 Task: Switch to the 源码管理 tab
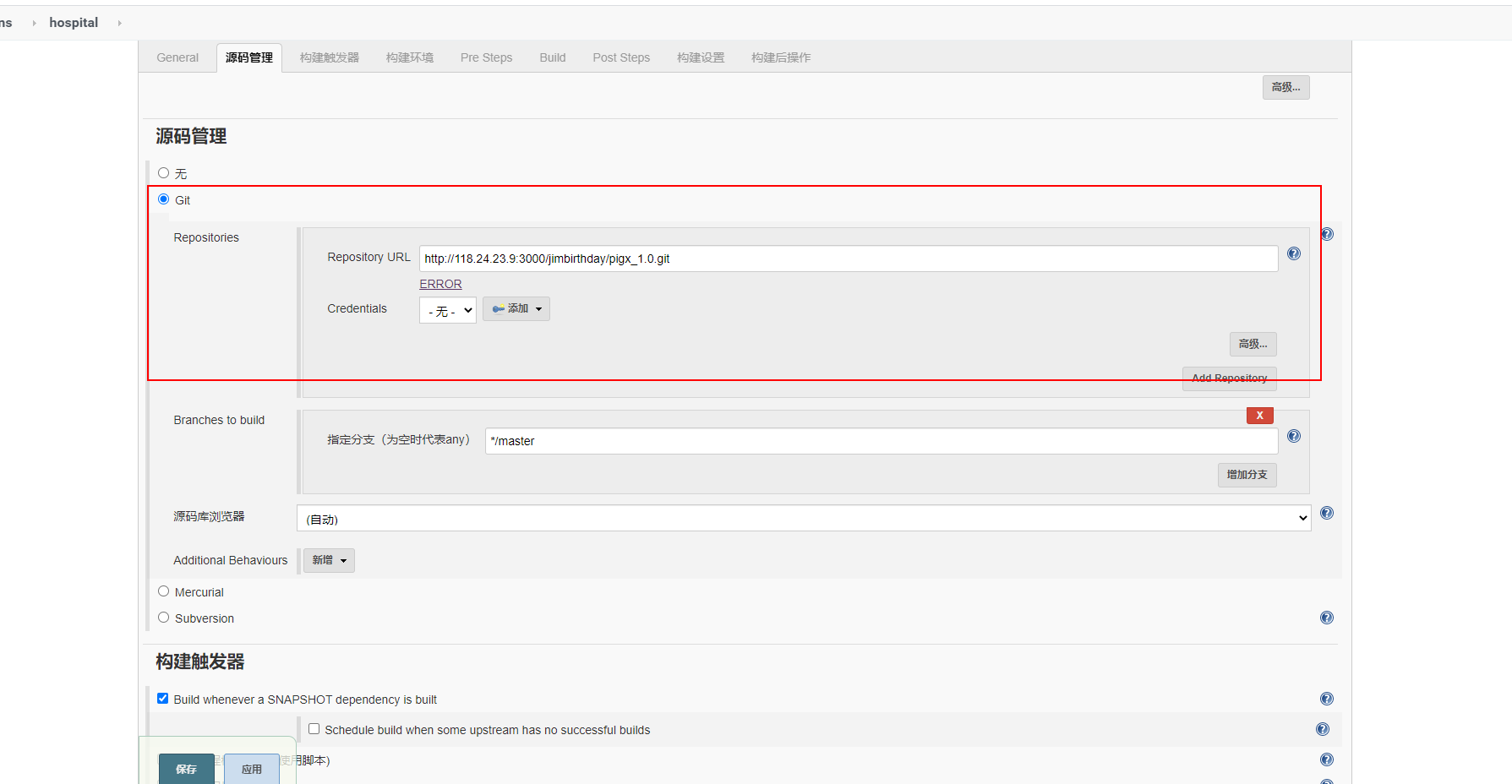coord(249,57)
